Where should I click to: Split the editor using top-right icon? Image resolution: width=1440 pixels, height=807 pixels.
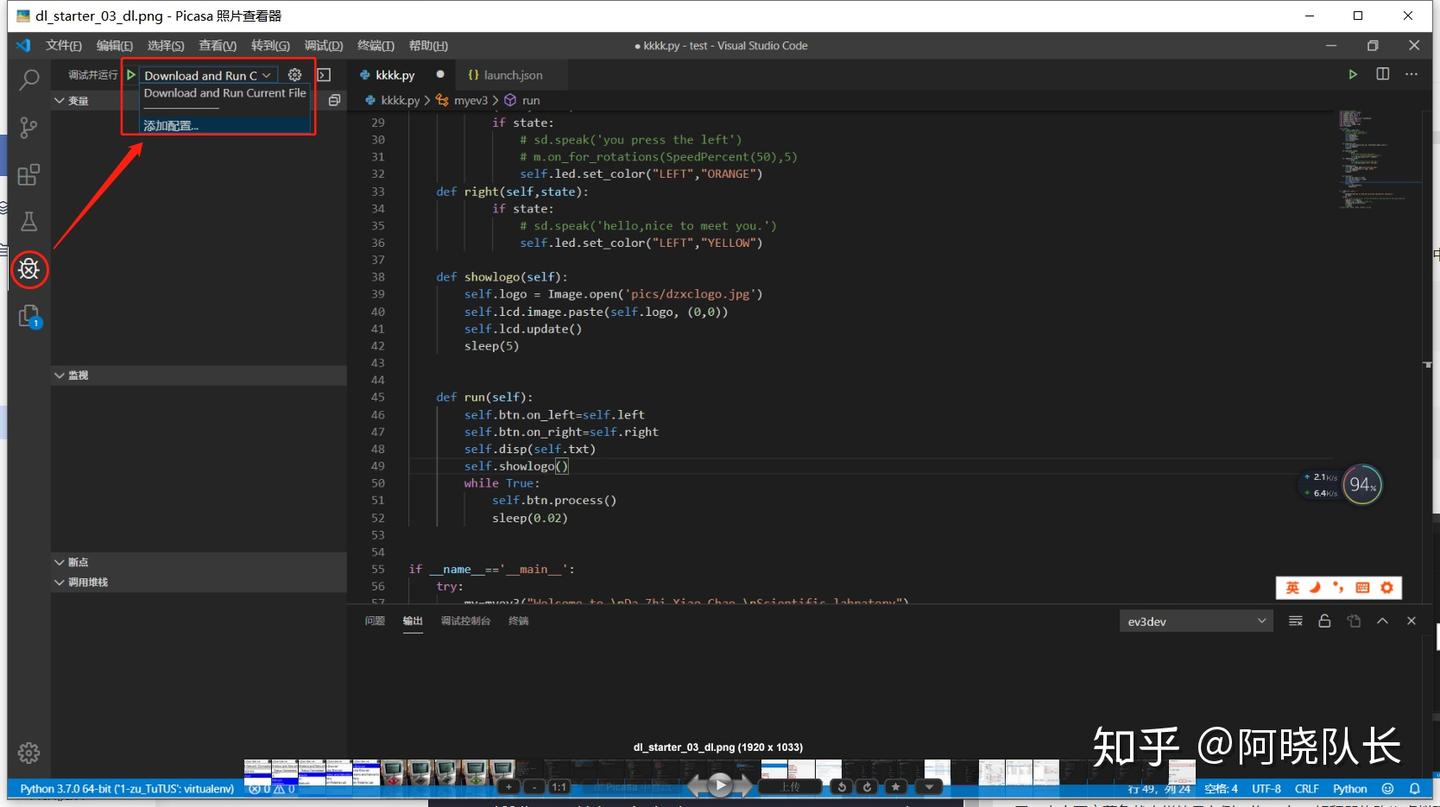[x=1381, y=74]
